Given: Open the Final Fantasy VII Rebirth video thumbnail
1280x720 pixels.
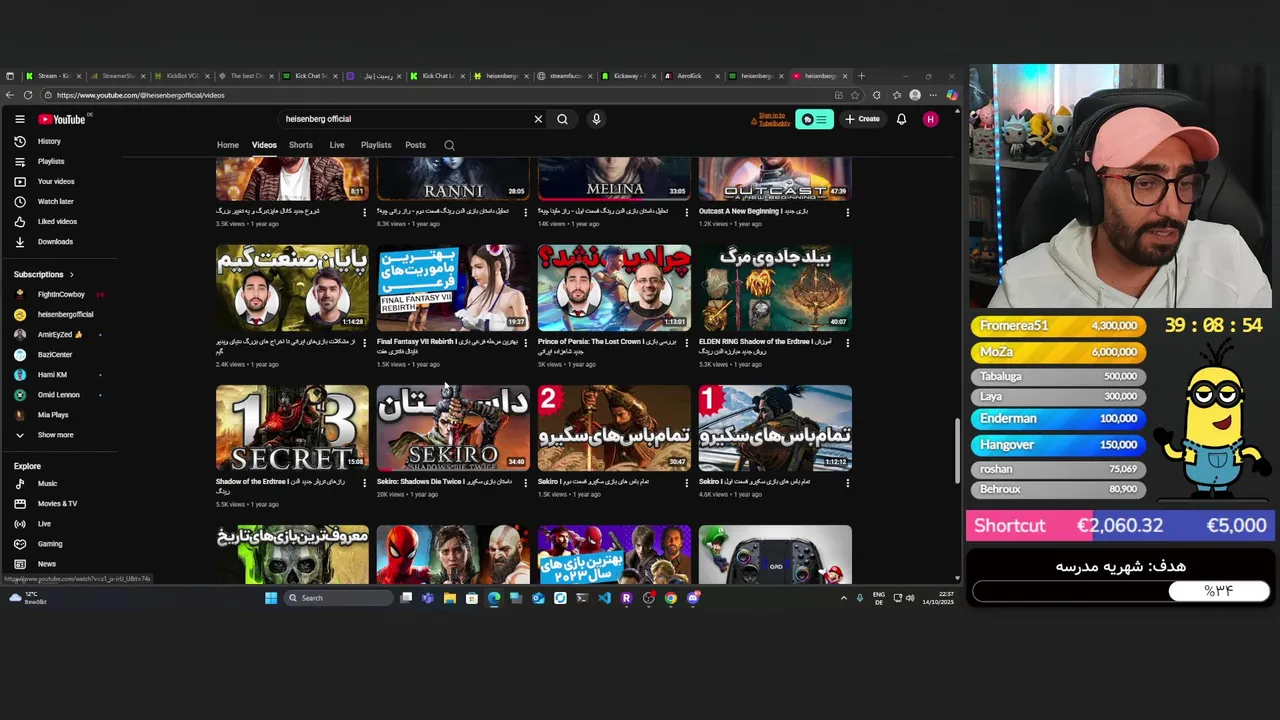Looking at the screenshot, I should click(453, 287).
